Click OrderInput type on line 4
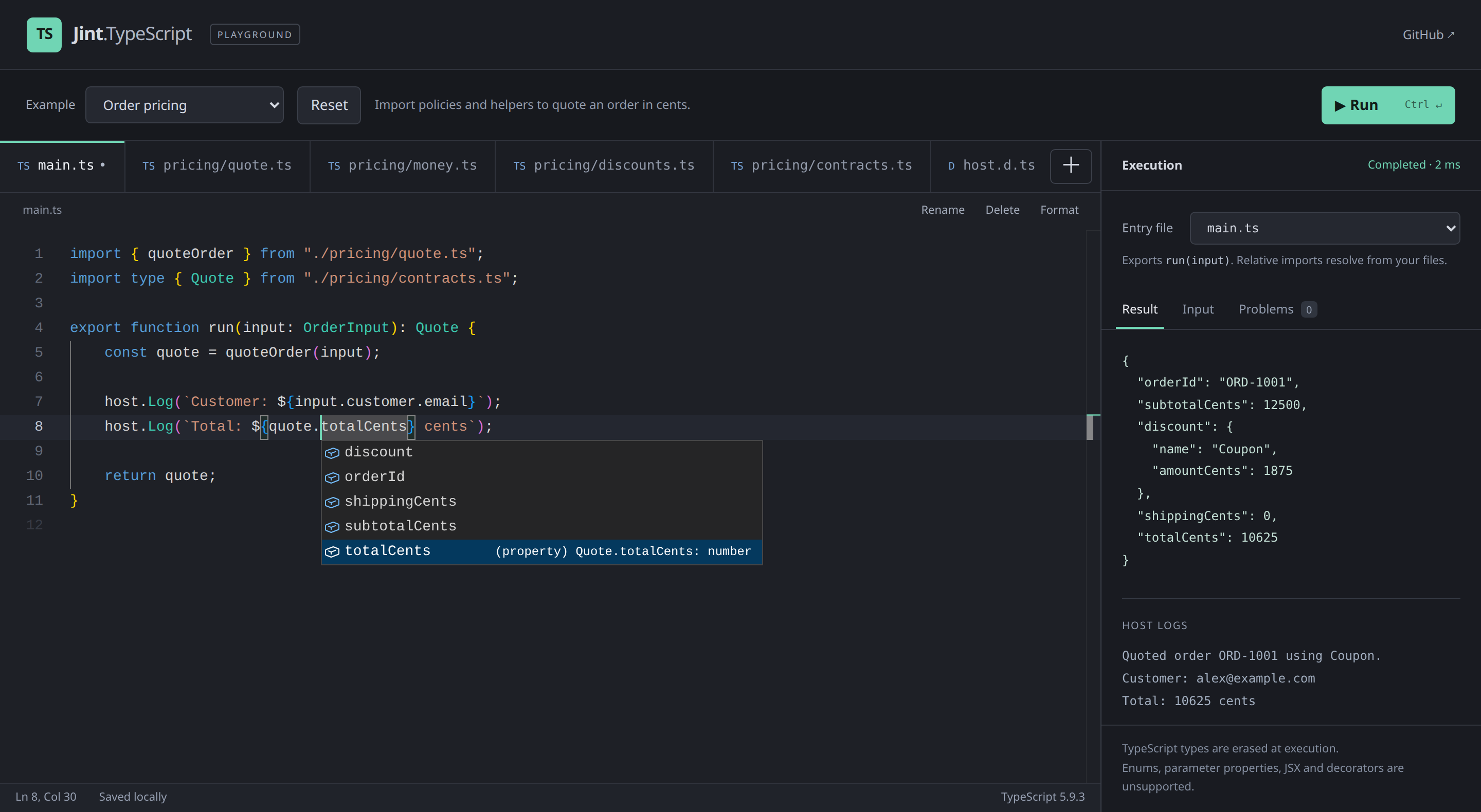This screenshot has height=812, width=1481. pos(346,328)
